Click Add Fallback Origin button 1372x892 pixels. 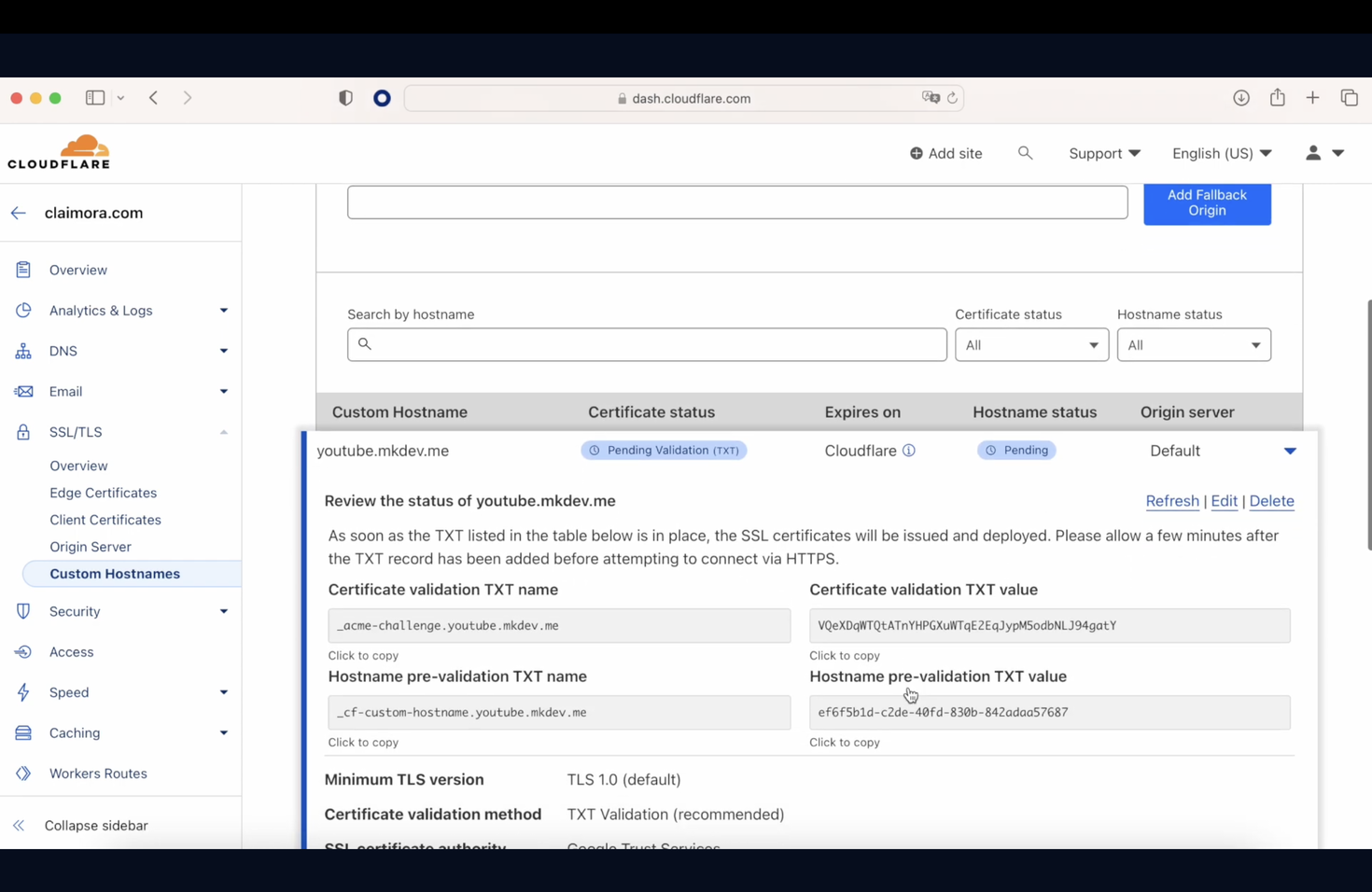tap(1207, 202)
